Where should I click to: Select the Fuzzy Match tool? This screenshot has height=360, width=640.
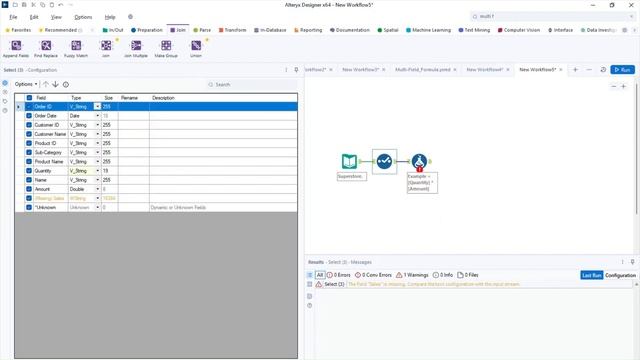[76, 49]
